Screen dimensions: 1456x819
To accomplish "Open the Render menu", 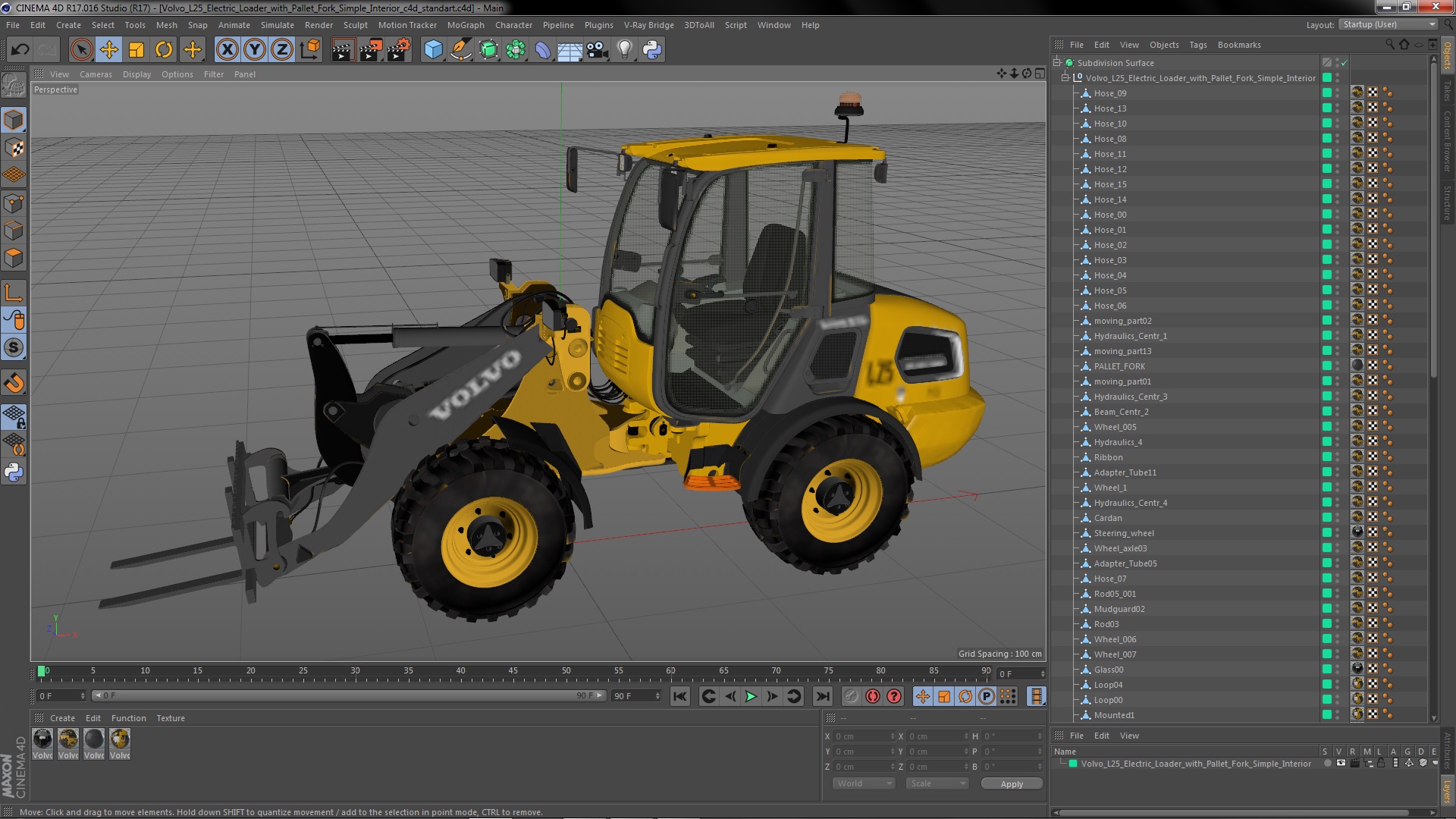I will click(318, 25).
